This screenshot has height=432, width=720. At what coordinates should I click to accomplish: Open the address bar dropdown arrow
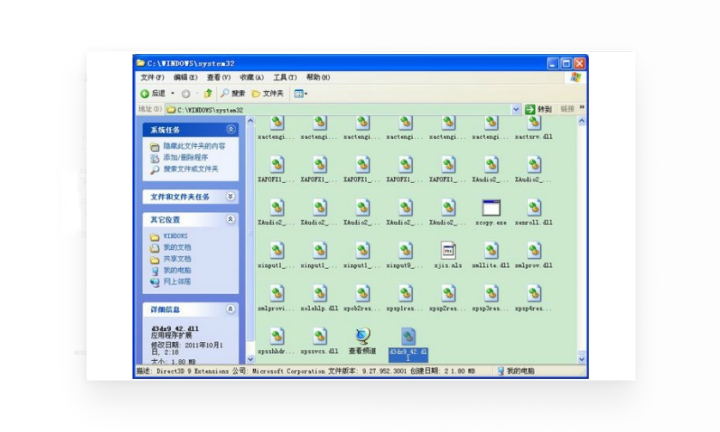(517, 108)
